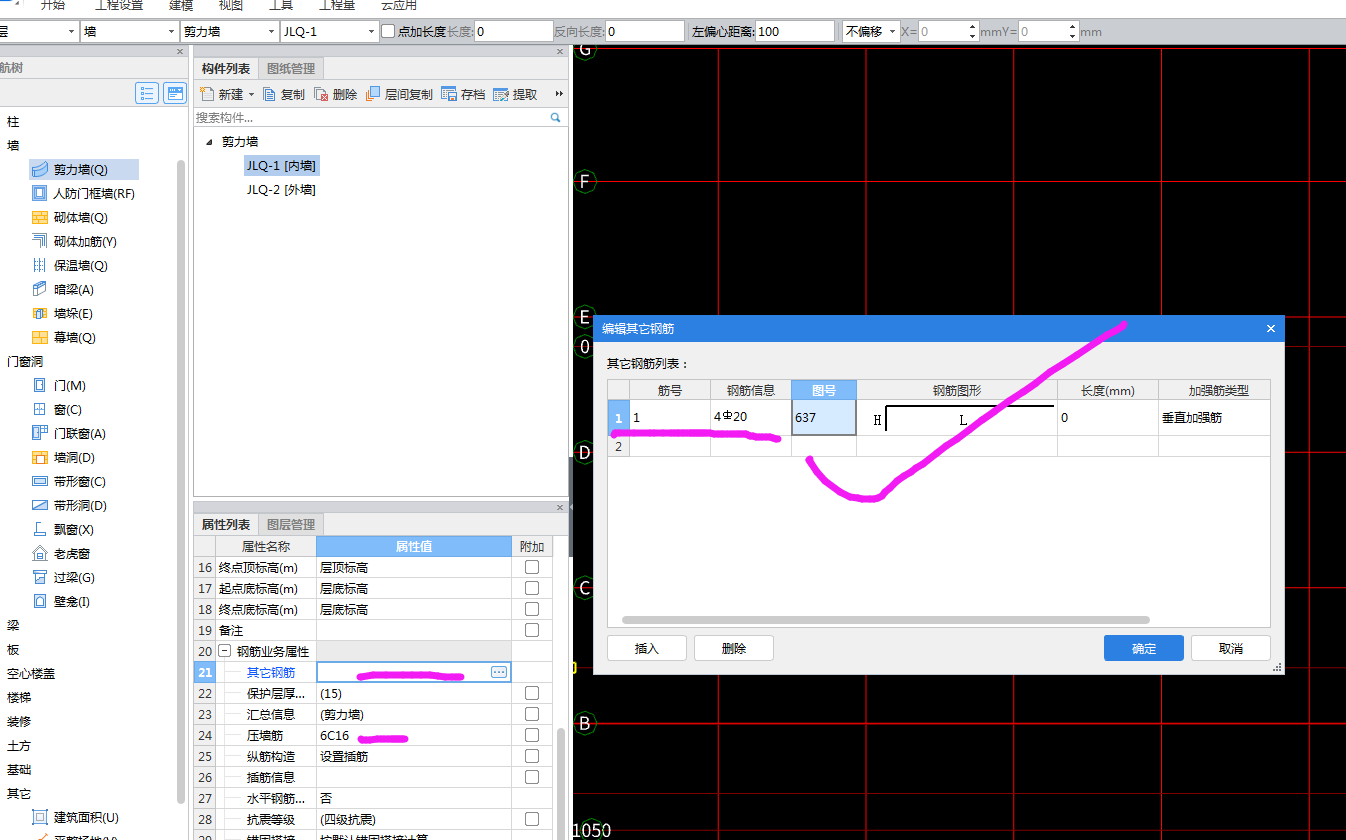Viewport: 1346px width, 840px height.
Task: Click 插入 in the 编辑其它钢筋 dialog
Action: (647, 648)
